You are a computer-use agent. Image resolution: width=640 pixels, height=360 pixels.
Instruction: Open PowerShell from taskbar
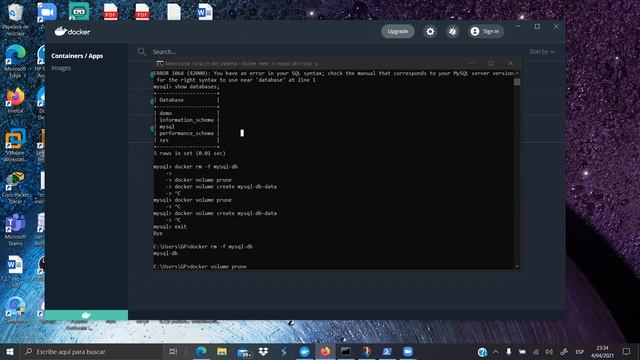tap(387, 351)
